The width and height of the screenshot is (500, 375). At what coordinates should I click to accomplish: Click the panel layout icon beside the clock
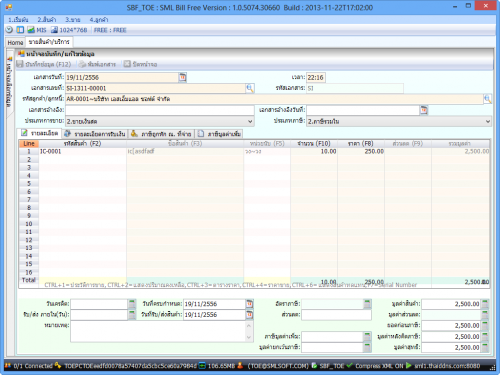[20, 30]
